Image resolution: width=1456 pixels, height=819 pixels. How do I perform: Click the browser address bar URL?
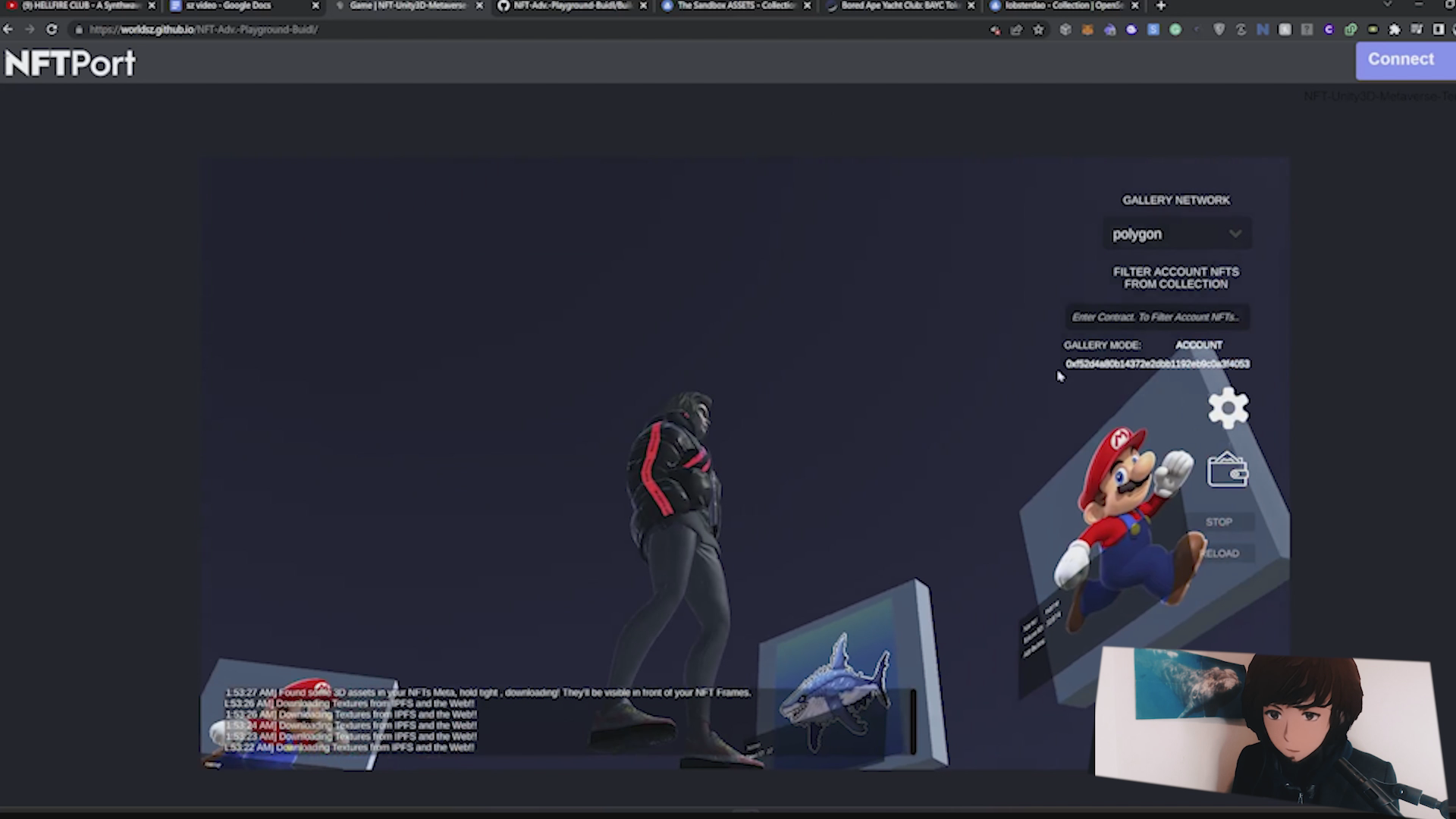click(203, 30)
